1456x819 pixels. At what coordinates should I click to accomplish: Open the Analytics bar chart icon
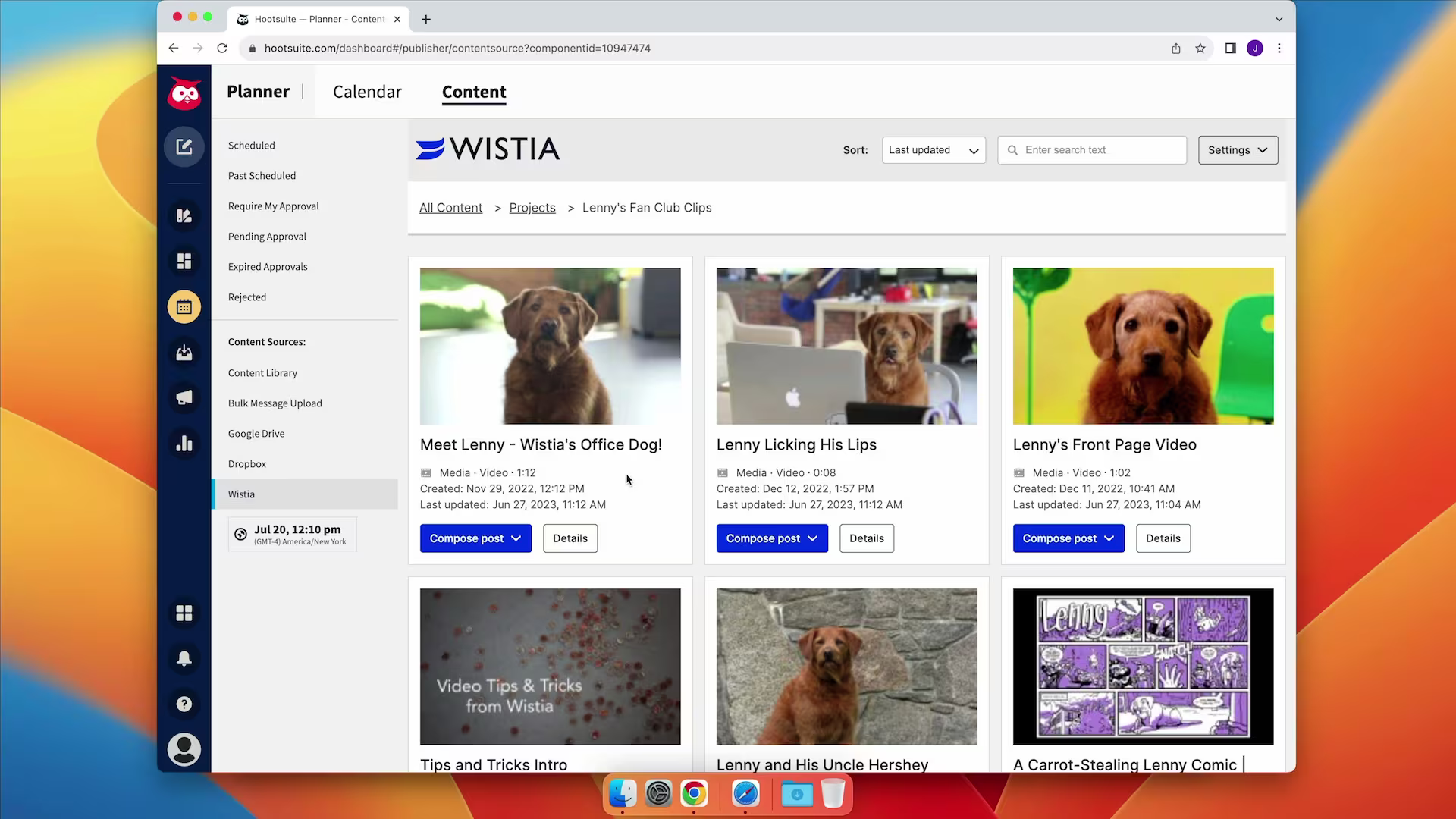coord(184,444)
